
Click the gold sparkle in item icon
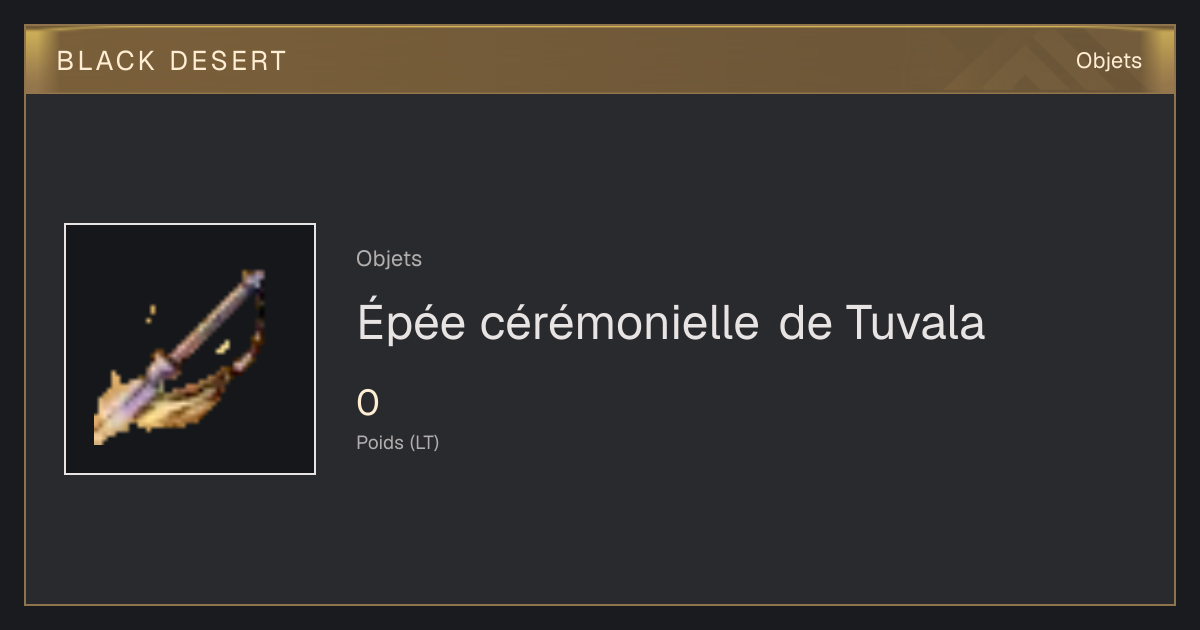pos(150,314)
